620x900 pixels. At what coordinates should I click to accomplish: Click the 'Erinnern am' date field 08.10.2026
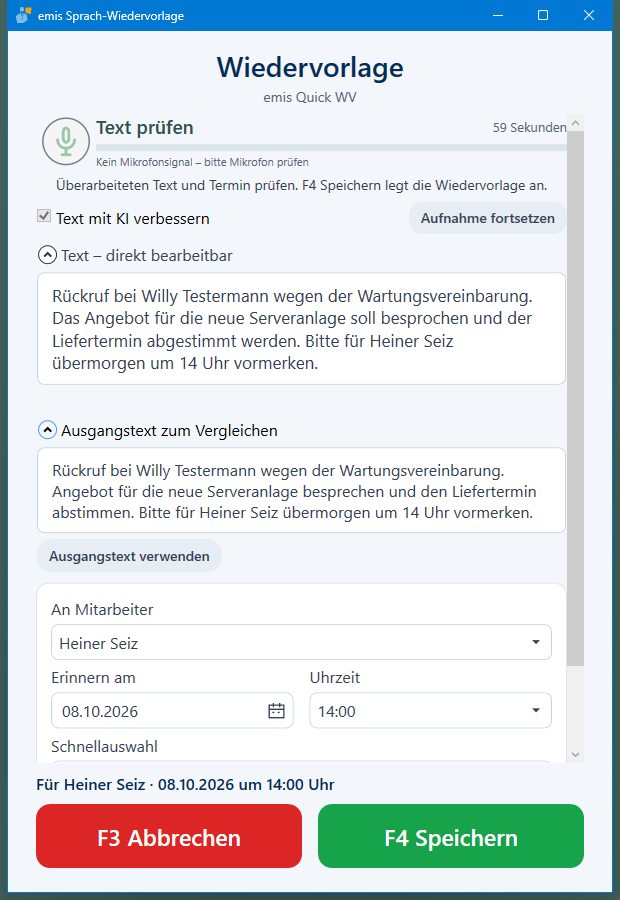pyautogui.click(x=172, y=711)
